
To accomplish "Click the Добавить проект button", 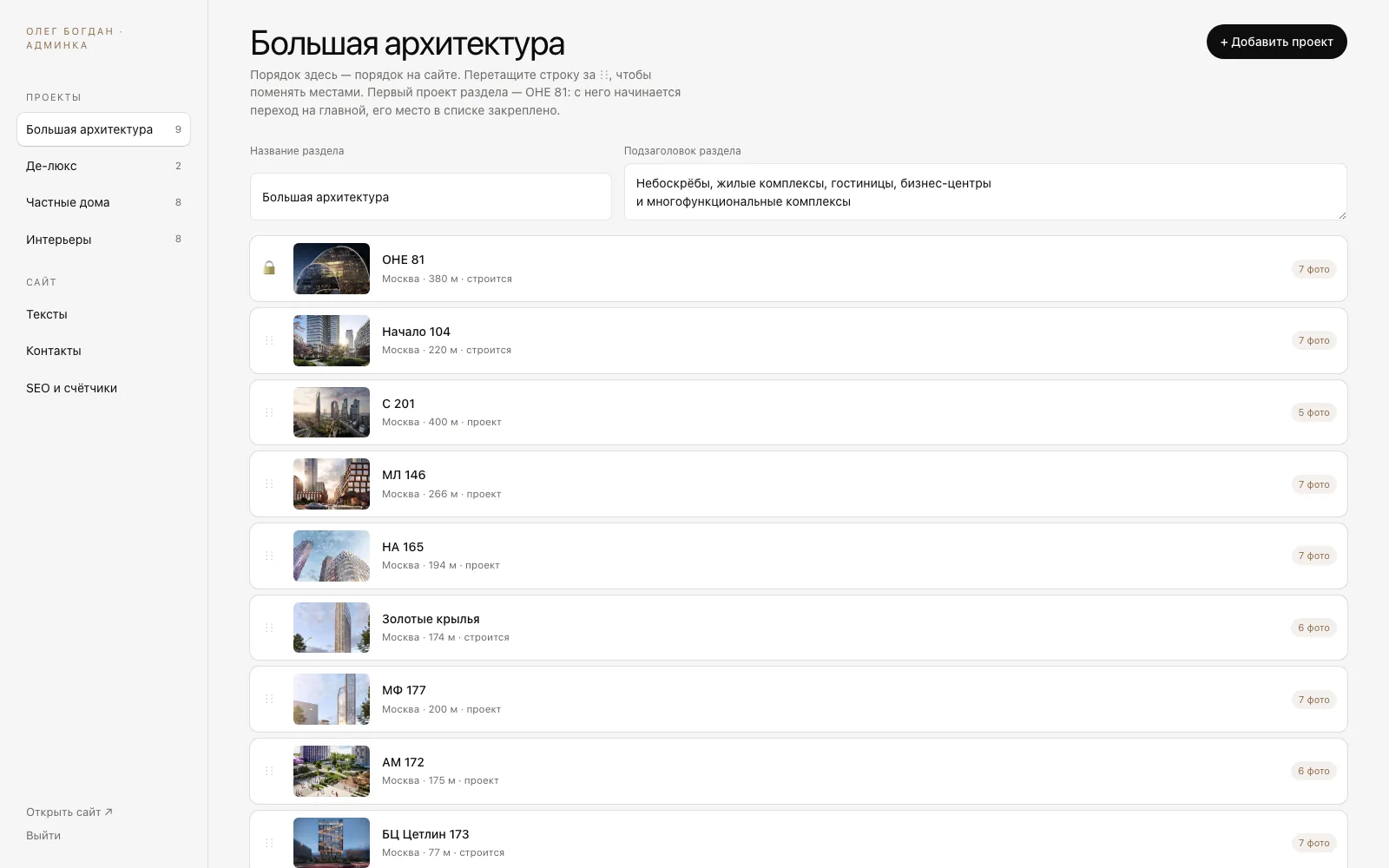I will point(1276,42).
